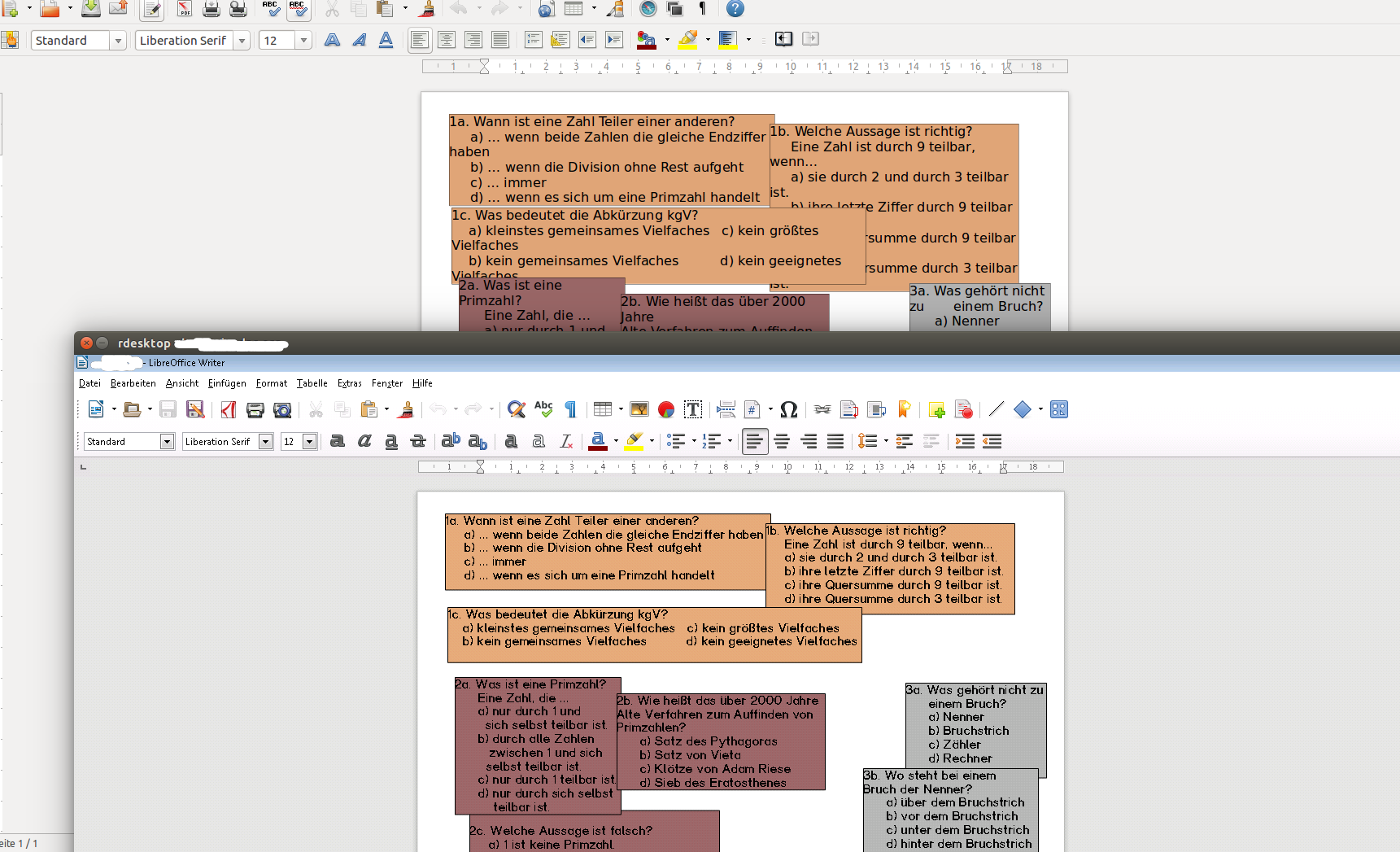
Task: Click Print icon in rdesktop Writer toolbar
Action: pyautogui.click(x=255, y=409)
